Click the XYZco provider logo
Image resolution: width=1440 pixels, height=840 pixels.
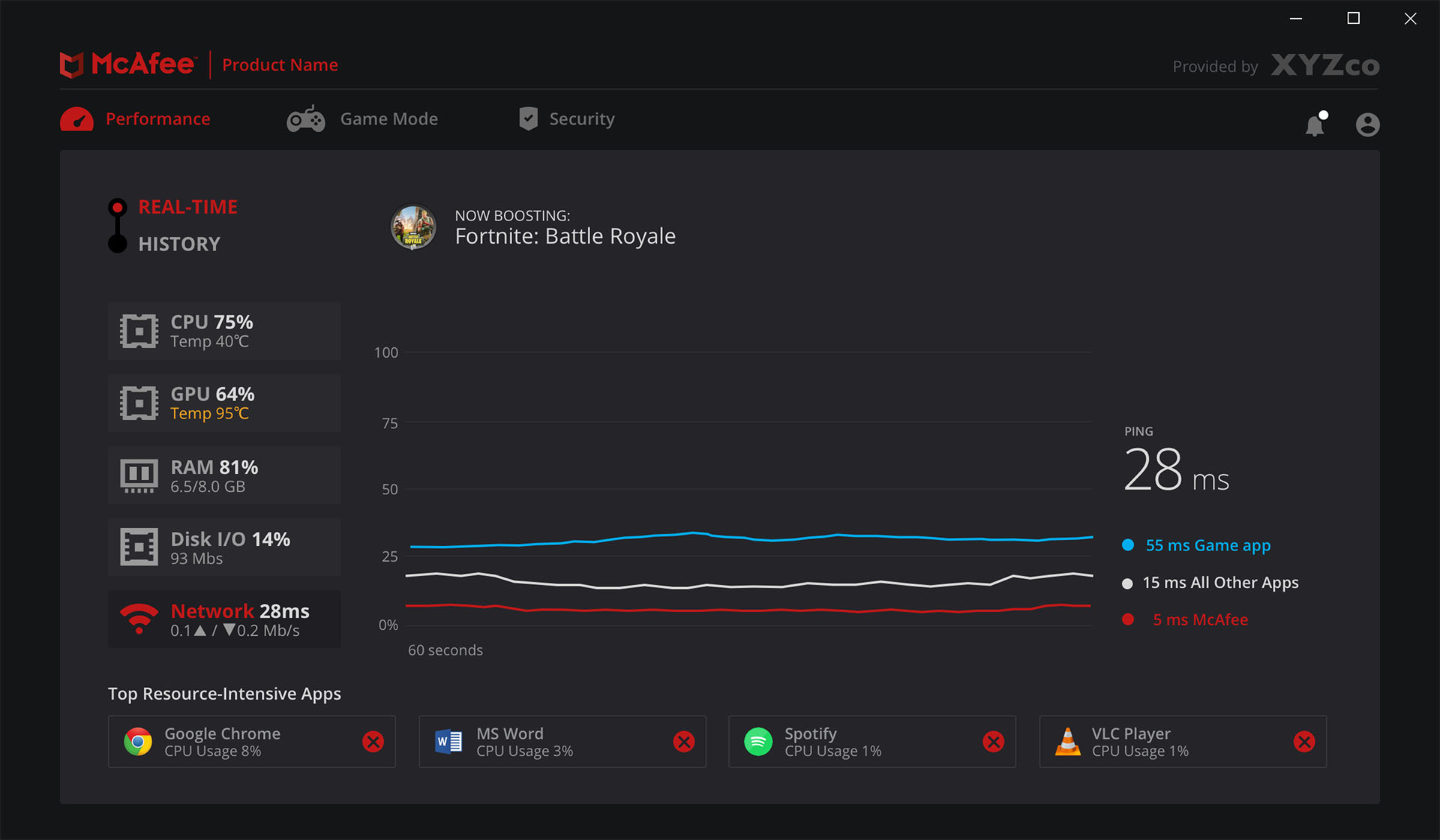pos(1325,65)
